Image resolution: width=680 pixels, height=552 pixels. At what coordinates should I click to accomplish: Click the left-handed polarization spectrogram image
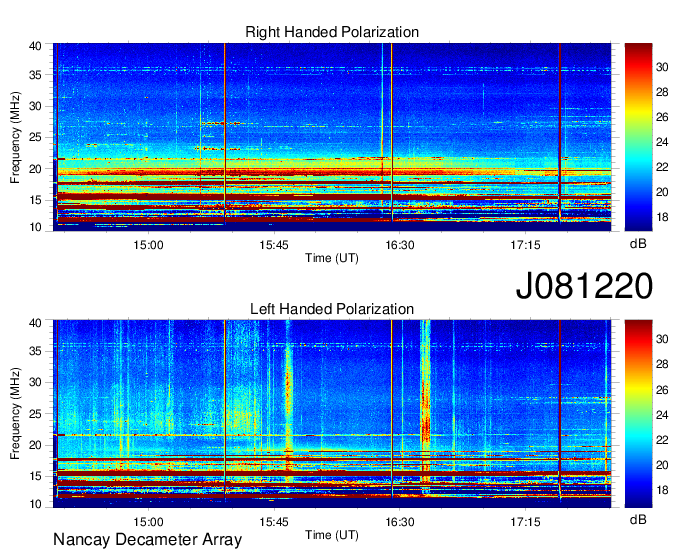click(332, 414)
